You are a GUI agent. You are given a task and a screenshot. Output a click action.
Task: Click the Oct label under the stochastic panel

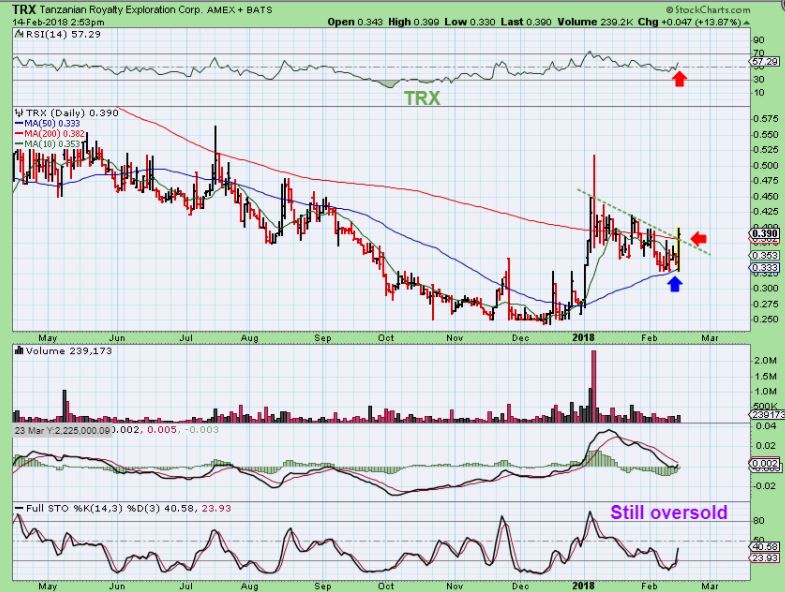385,585
